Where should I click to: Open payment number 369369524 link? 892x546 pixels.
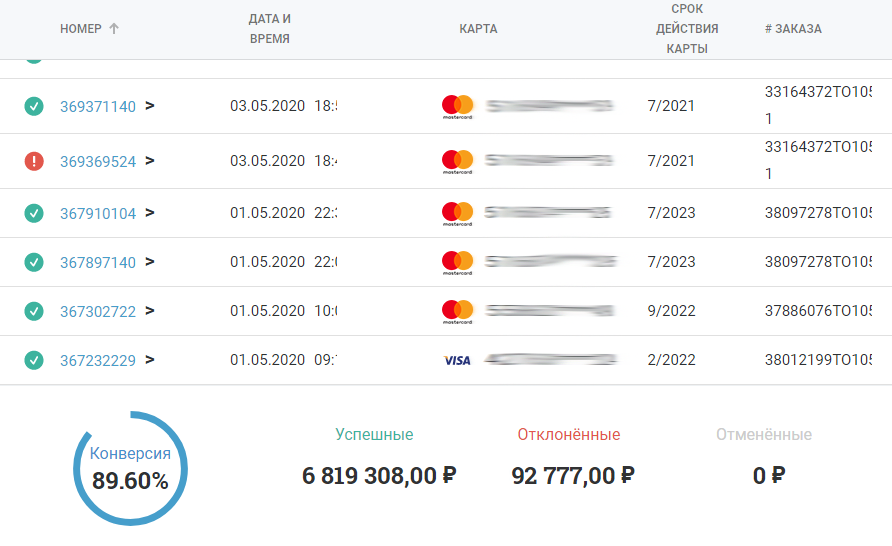tap(98, 162)
